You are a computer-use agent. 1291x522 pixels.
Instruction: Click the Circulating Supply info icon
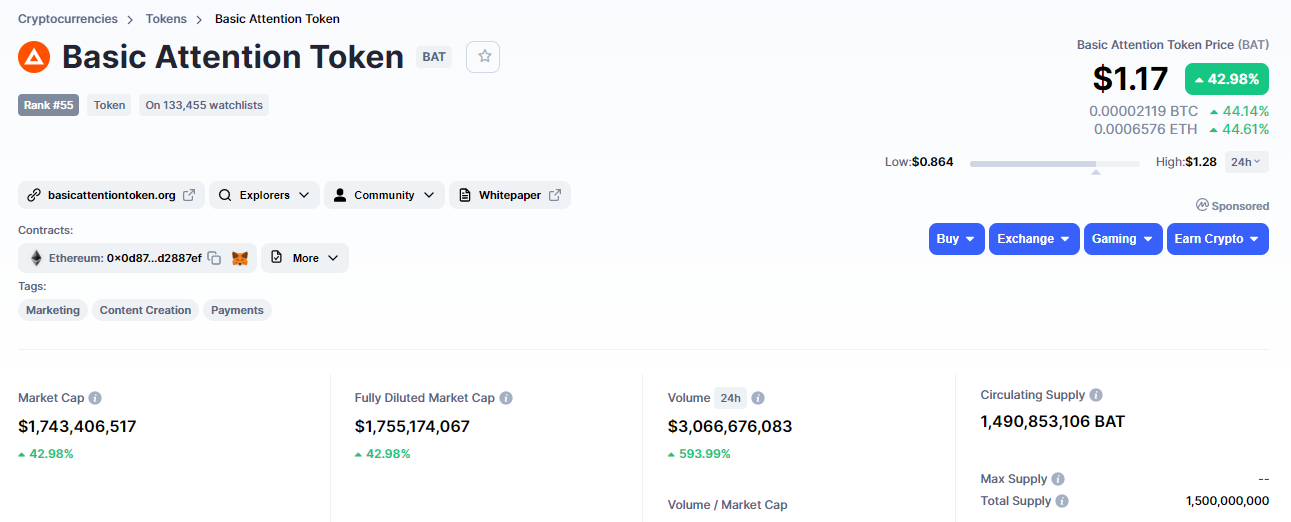pos(1096,395)
